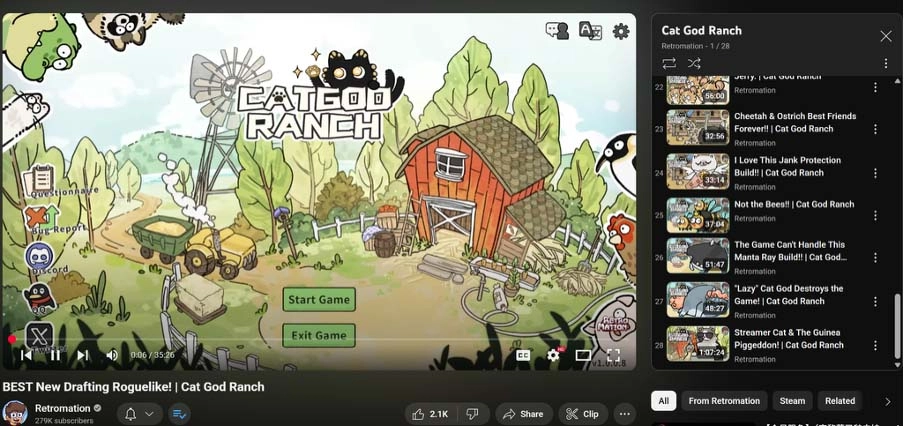Image resolution: width=904 pixels, height=426 pixels.
Task: Like the video (2.1K)
Action: pos(430,414)
